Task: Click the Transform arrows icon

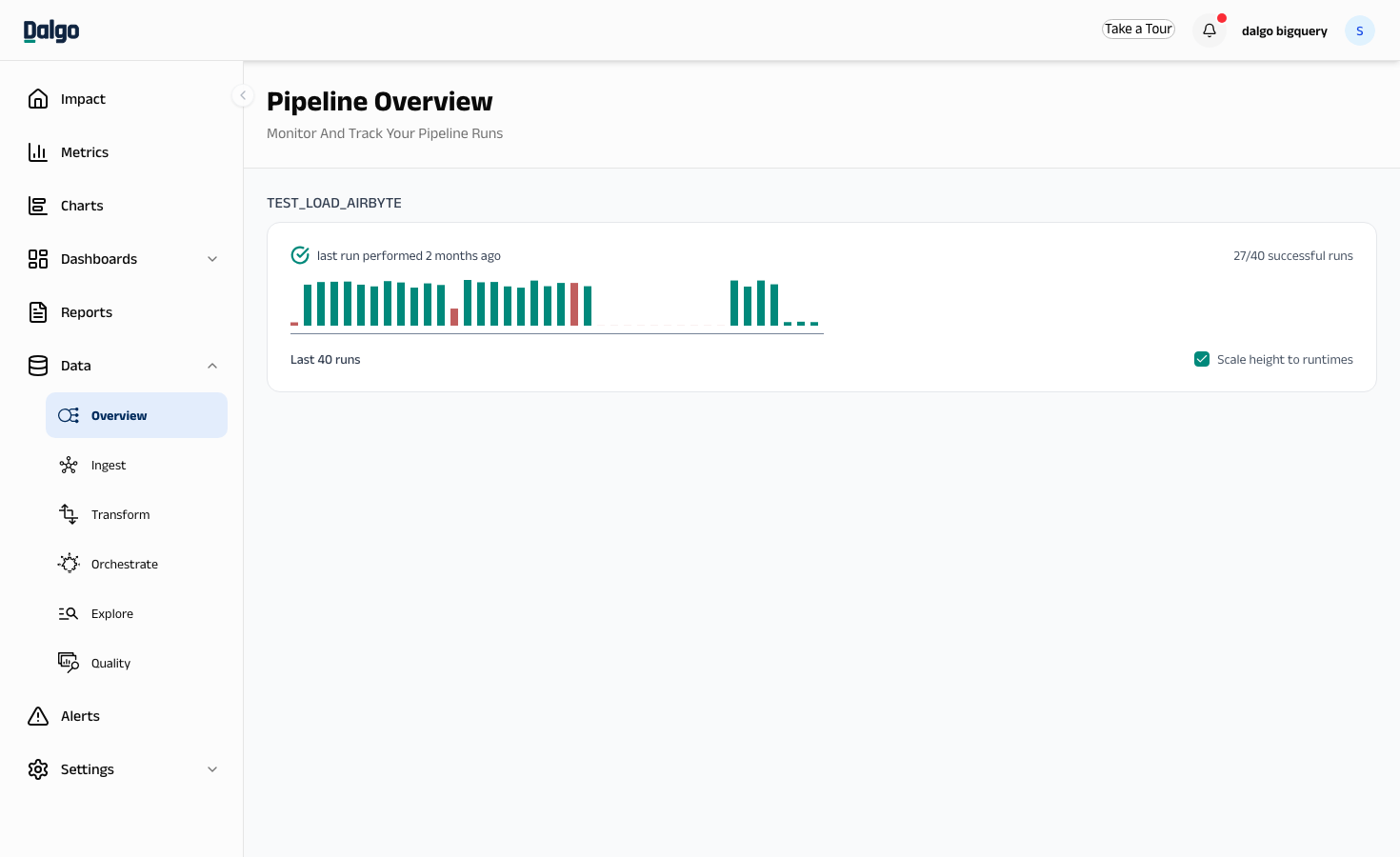Action: [x=69, y=514]
